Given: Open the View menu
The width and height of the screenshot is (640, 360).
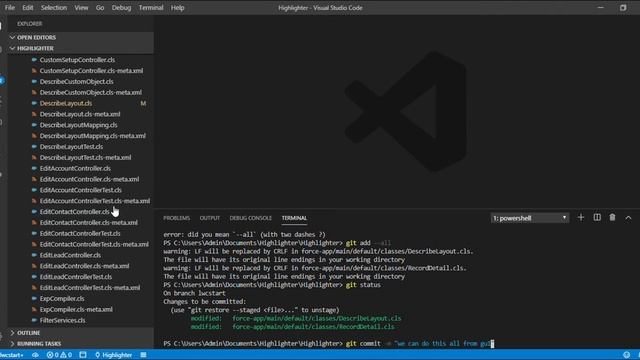Looking at the screenshot, I should [x=81, y=8].
